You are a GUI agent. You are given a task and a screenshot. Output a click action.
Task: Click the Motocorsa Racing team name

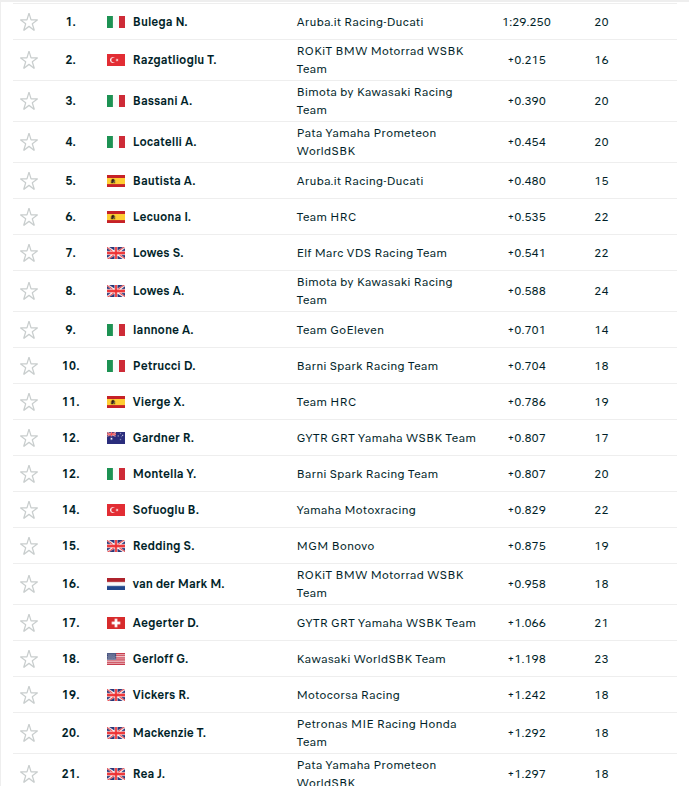(x=348, y=695)
